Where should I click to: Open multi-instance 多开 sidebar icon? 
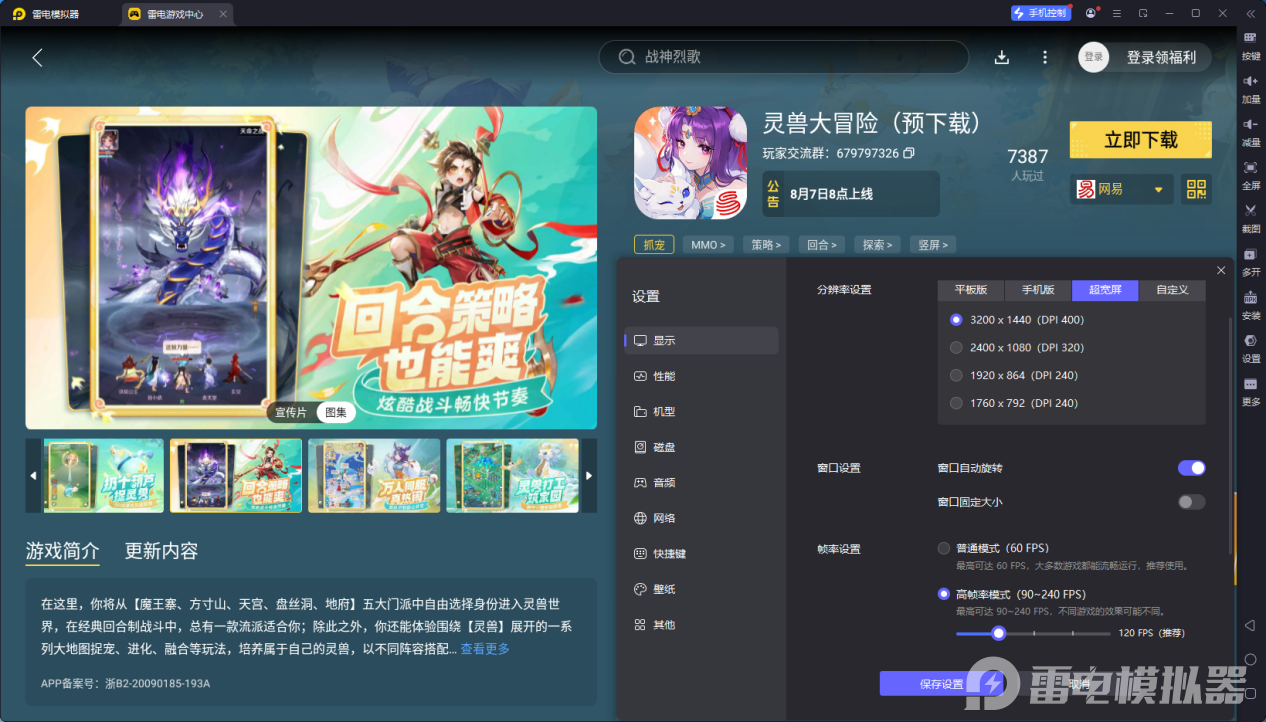(x=1251, y=260)
